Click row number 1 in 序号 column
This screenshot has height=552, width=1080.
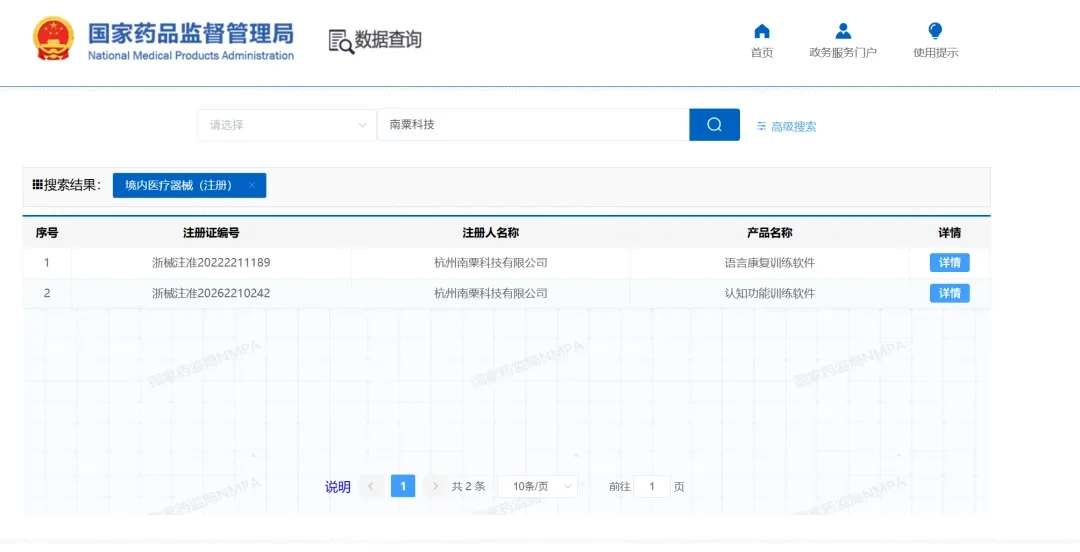tap(47, 263)
